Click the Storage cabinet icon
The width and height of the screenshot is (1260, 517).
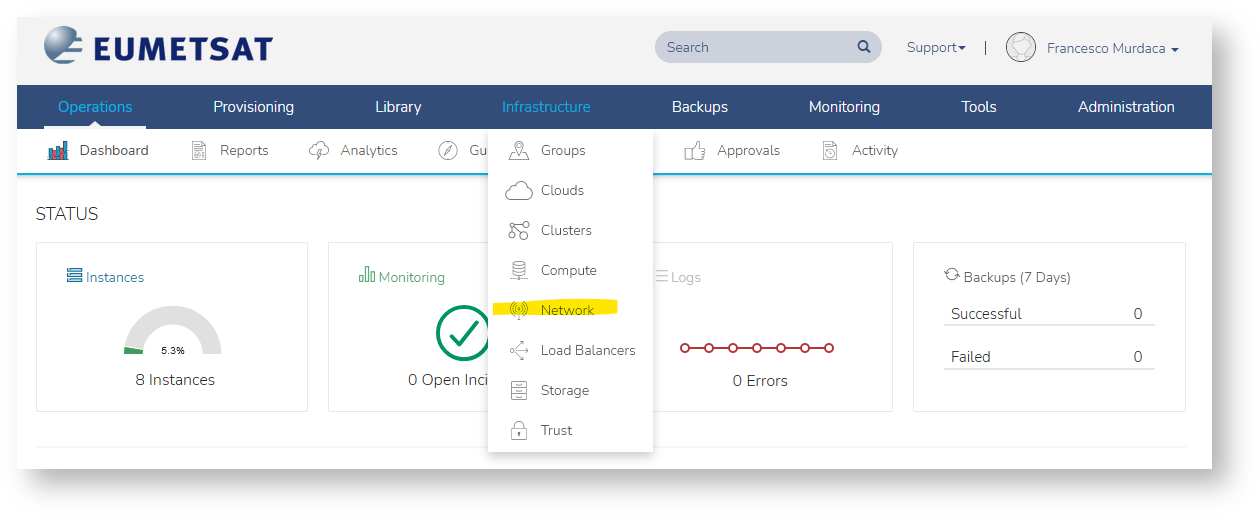[518, 391]
